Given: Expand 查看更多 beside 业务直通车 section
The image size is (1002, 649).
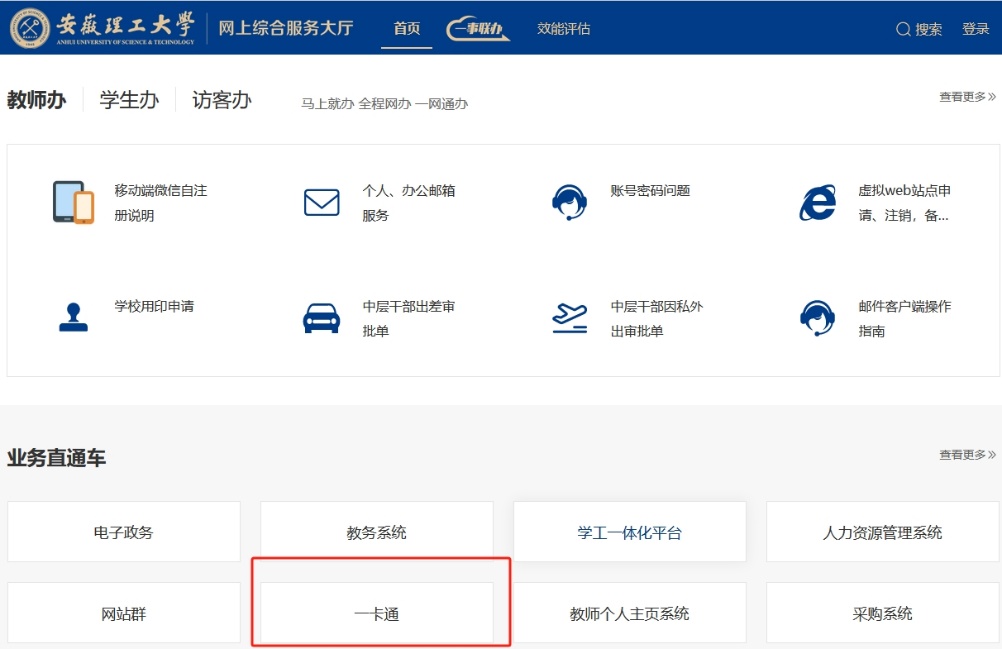Looking at the screenshot, I should 966,455.
